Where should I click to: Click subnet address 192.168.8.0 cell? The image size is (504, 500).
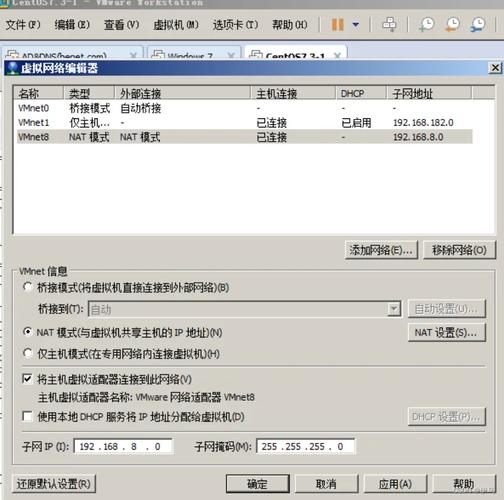click(x=418, y=137)
